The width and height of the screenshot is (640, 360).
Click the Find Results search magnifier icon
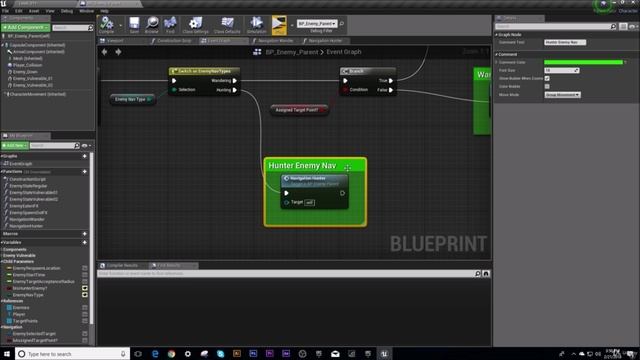click(x=478, y=273)
